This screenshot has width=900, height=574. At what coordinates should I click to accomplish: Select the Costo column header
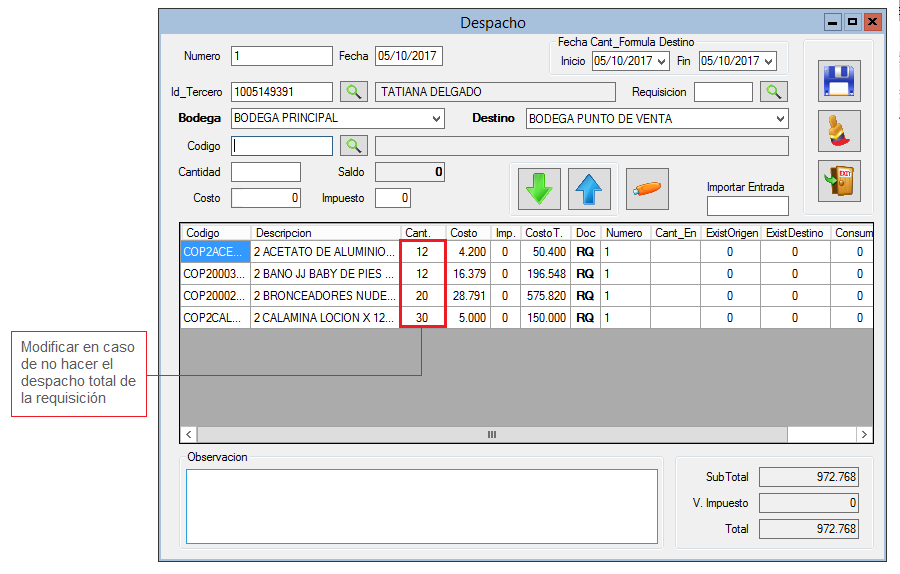468,233
